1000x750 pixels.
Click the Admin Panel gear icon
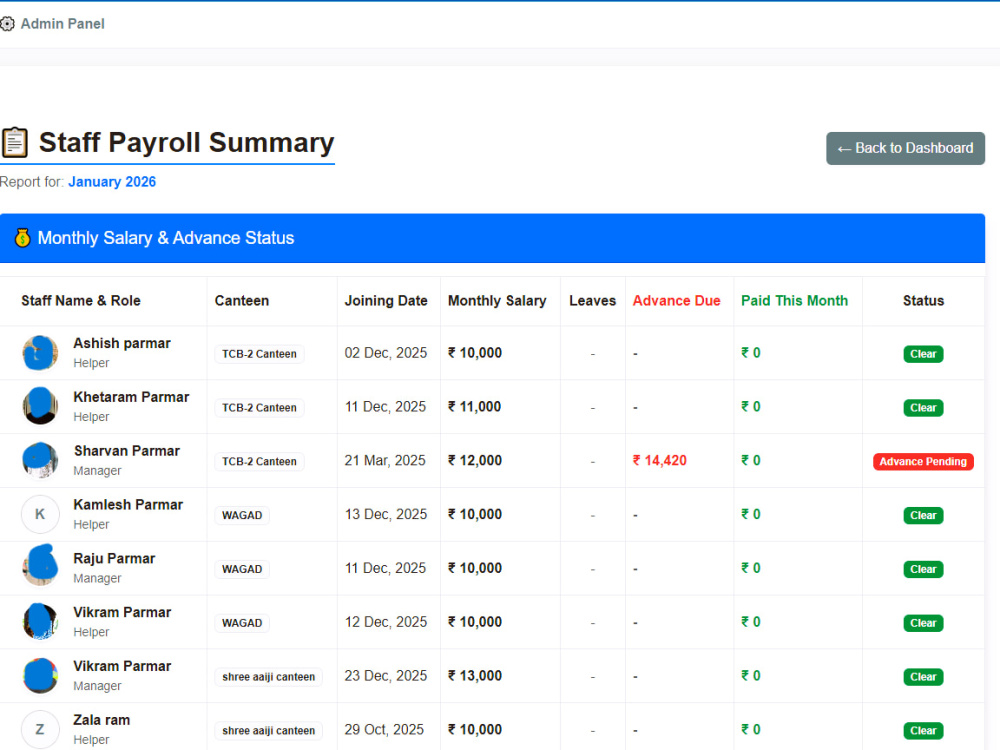[7, 24]
